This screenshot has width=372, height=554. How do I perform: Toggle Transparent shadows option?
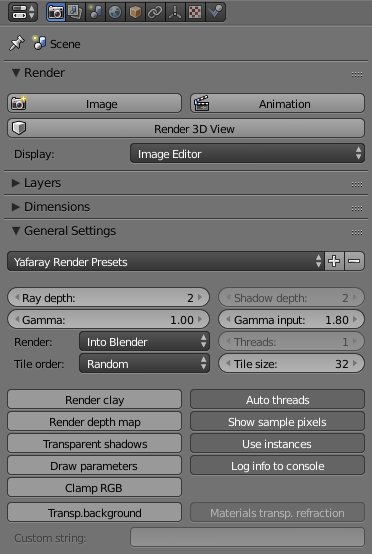click(94, 443)
